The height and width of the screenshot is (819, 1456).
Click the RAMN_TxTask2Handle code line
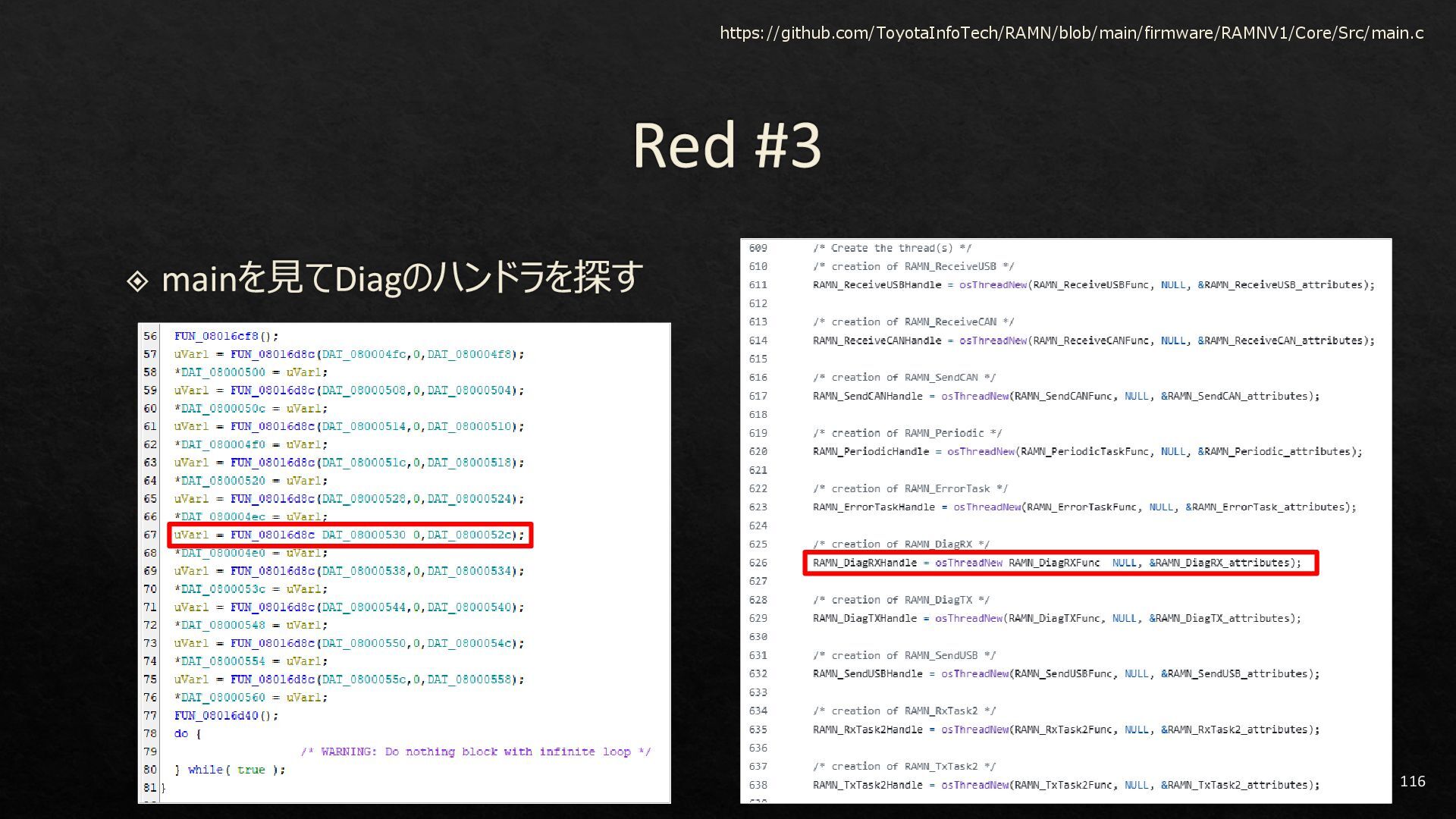tap(1065, 785)
